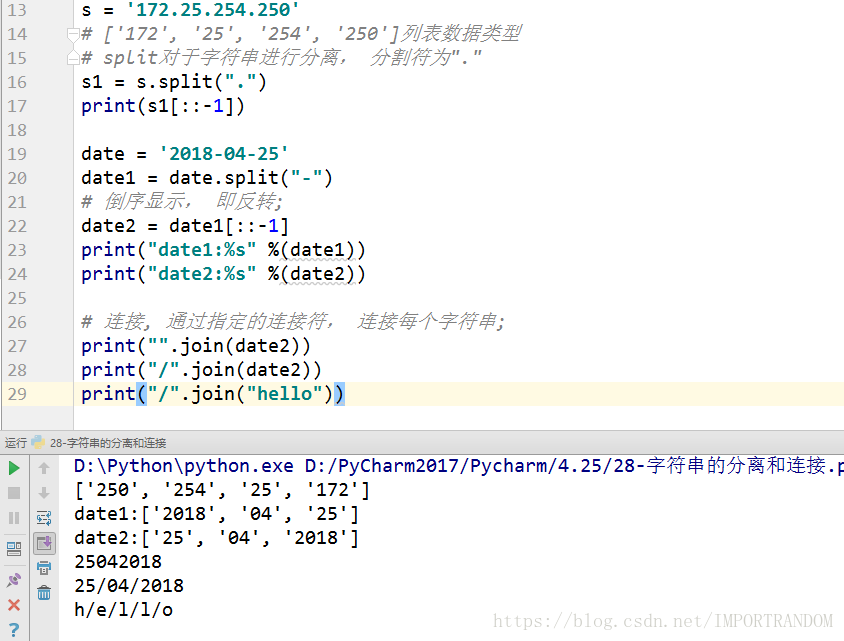This screenshot has width=844, height=641.
Task: Collapse the comment fold marker on line 14
Action: [x=73, y=34]
